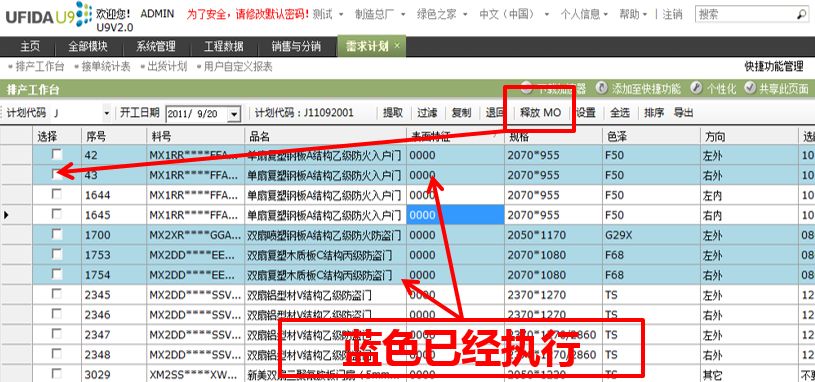Tick the checkbox for row 2346
815x382 pixels.
pos(57,314)
